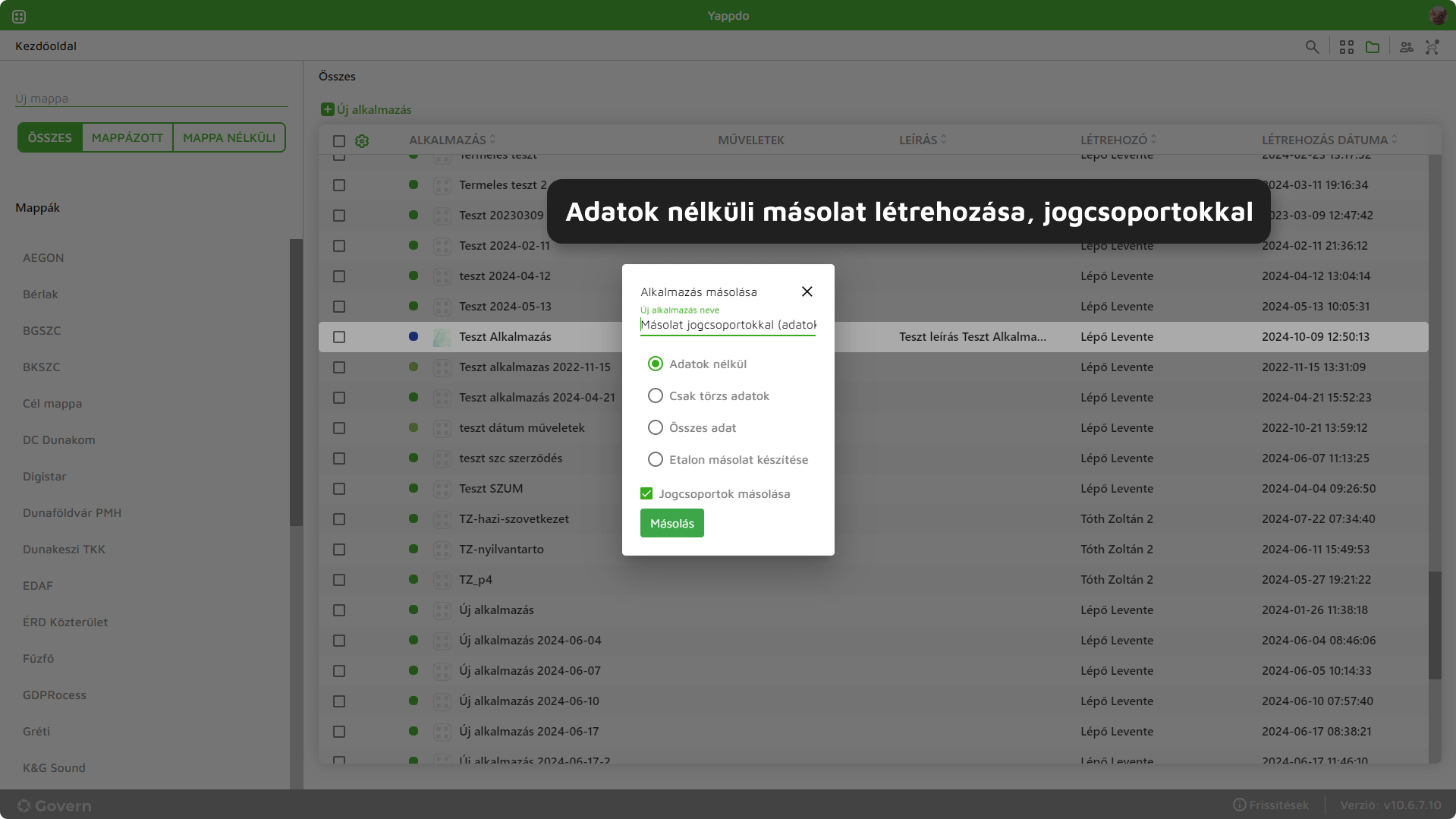Uncheck Jogcsoportok másolása checkbox
This screenshot has width=1456, height=819.
pyautogui.click(x=646, y=494)
